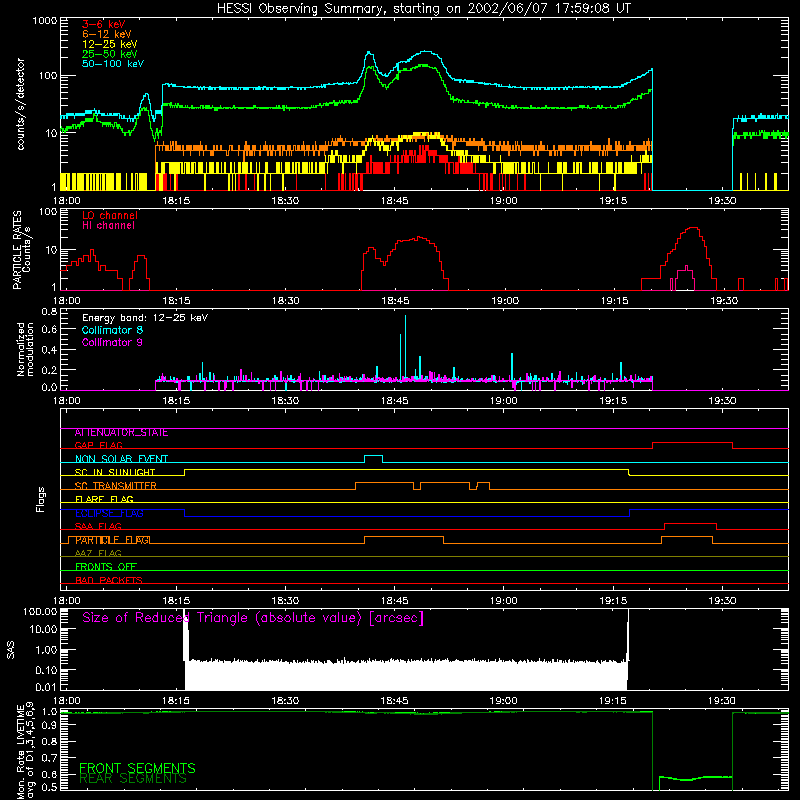Screen dimensions: 800x800
Task: Select the 6-12 keV legend entry
Action: [x=107, y=34]
